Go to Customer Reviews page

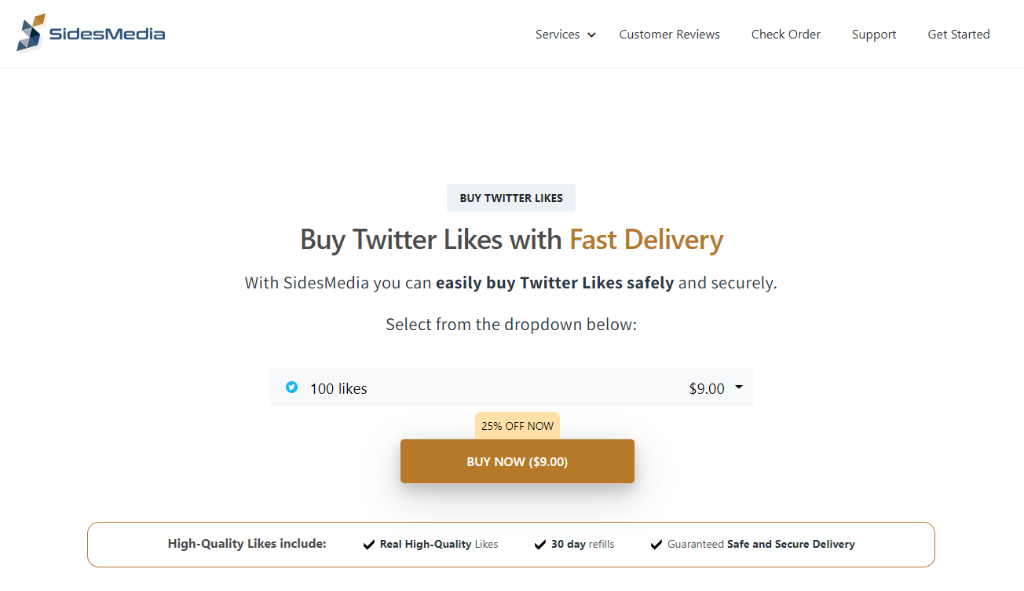click(x=669, y=35)
